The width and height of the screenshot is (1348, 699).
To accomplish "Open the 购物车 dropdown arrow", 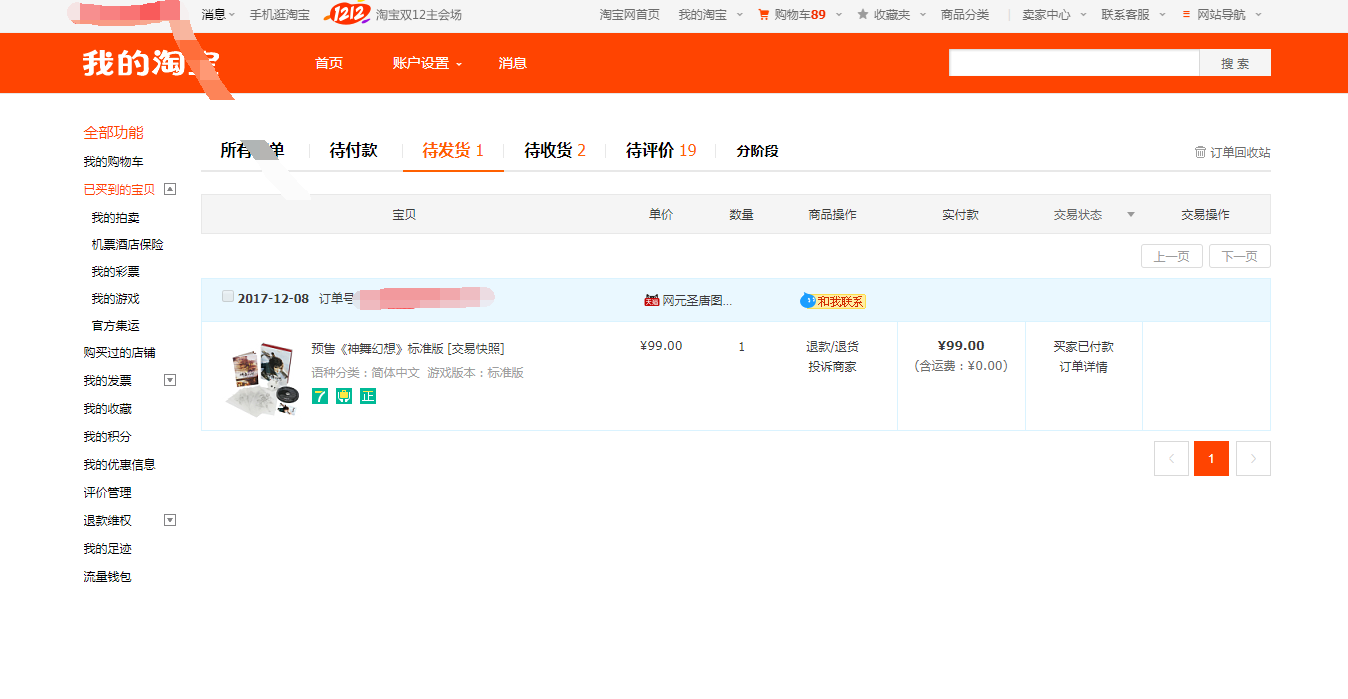I will pyautogui.click(x=839, y=15).
